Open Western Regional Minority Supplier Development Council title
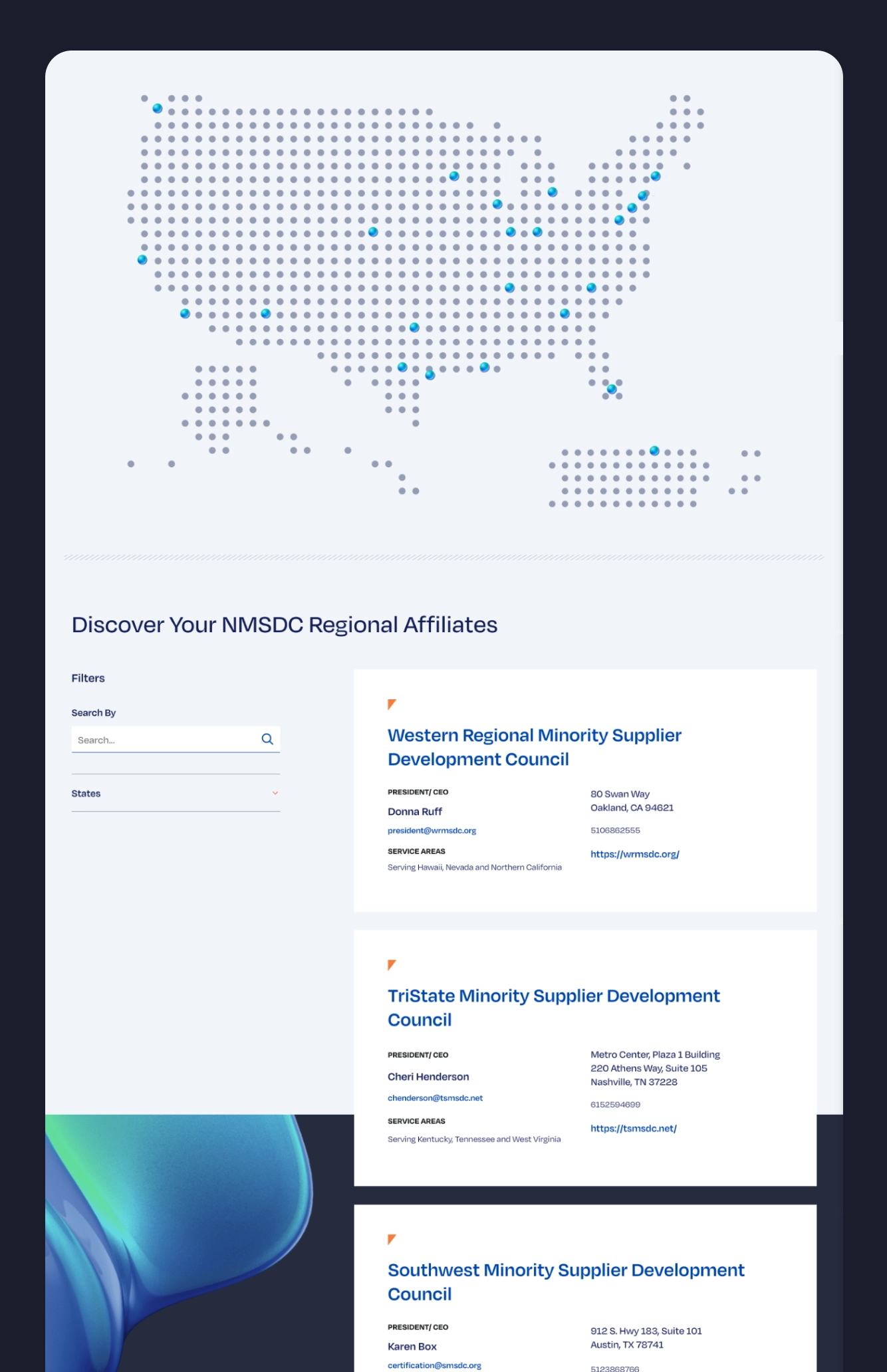 (534, 747)
